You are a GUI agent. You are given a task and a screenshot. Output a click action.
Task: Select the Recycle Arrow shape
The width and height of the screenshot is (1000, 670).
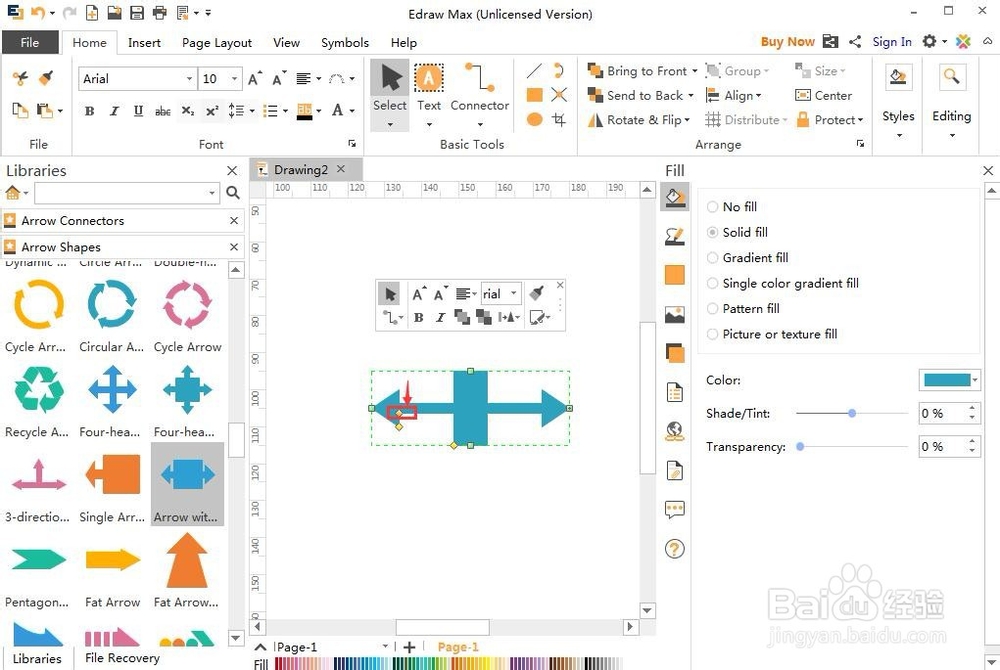pos(39,402)
